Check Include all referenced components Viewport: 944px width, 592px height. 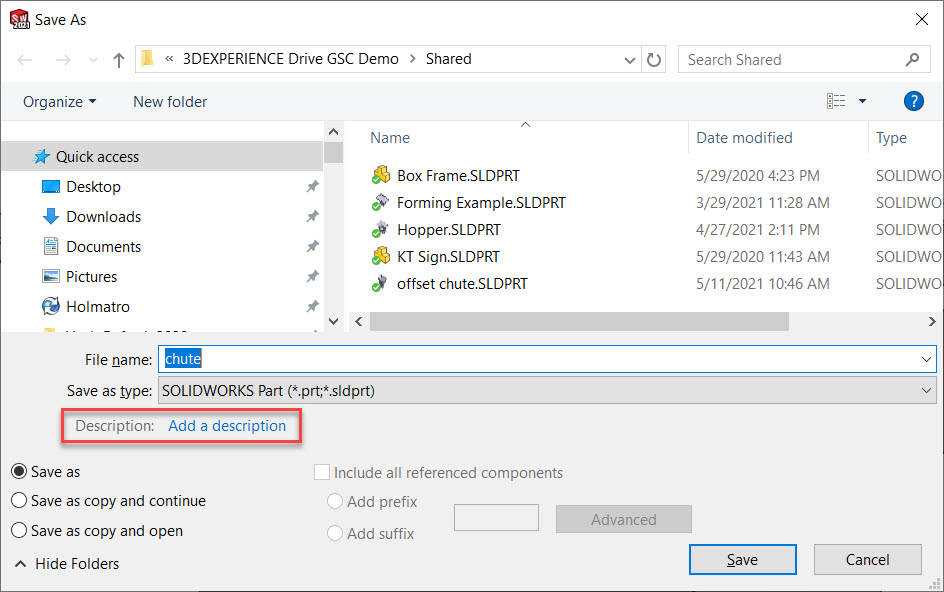pyautogui.click(x=322, y=472)
